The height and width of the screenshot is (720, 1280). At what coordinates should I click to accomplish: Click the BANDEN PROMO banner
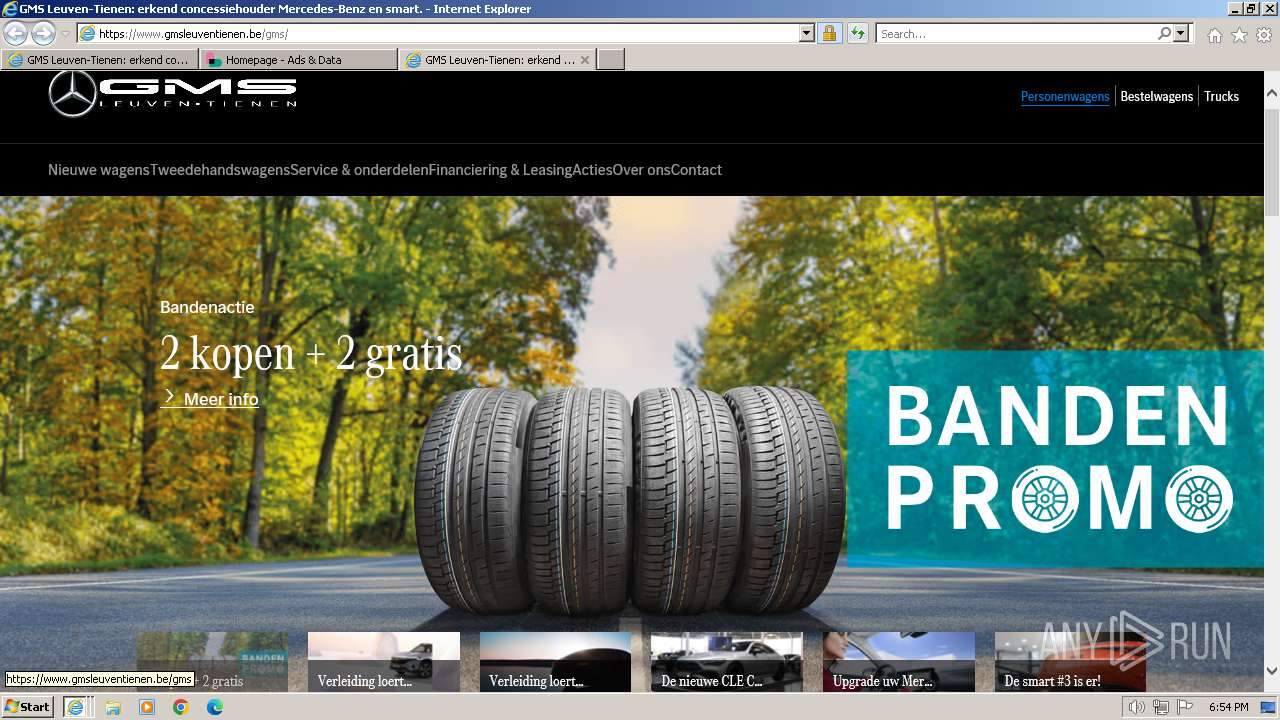(1055, 458)
